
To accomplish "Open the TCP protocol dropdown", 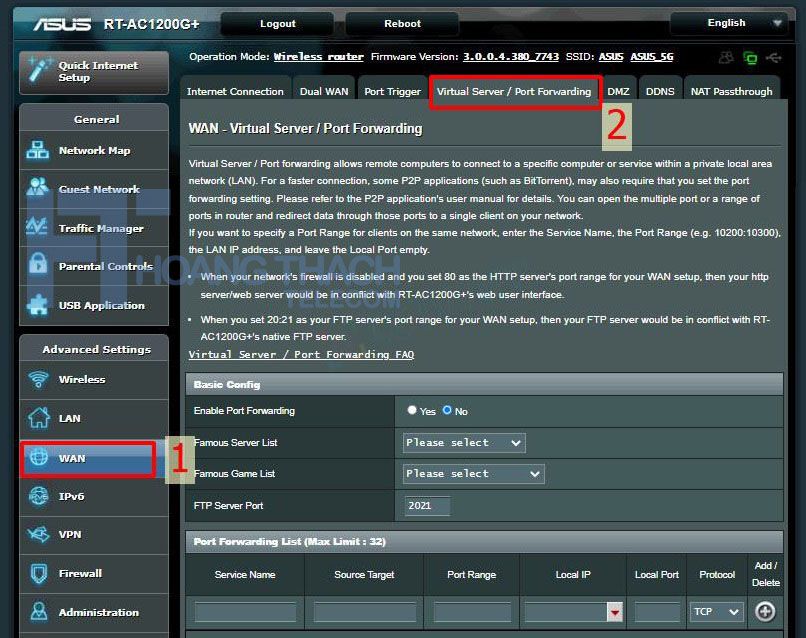I will coord(716,612).
